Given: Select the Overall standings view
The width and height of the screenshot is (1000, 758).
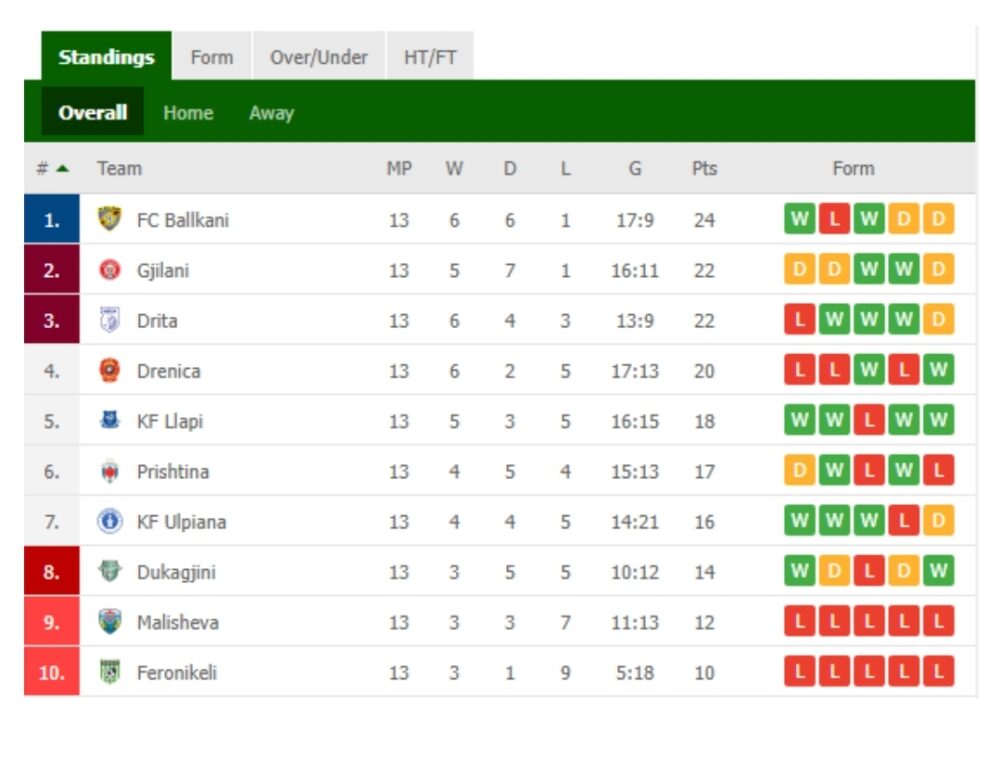Looking at the screenshot, I should (x=92, y=112).
